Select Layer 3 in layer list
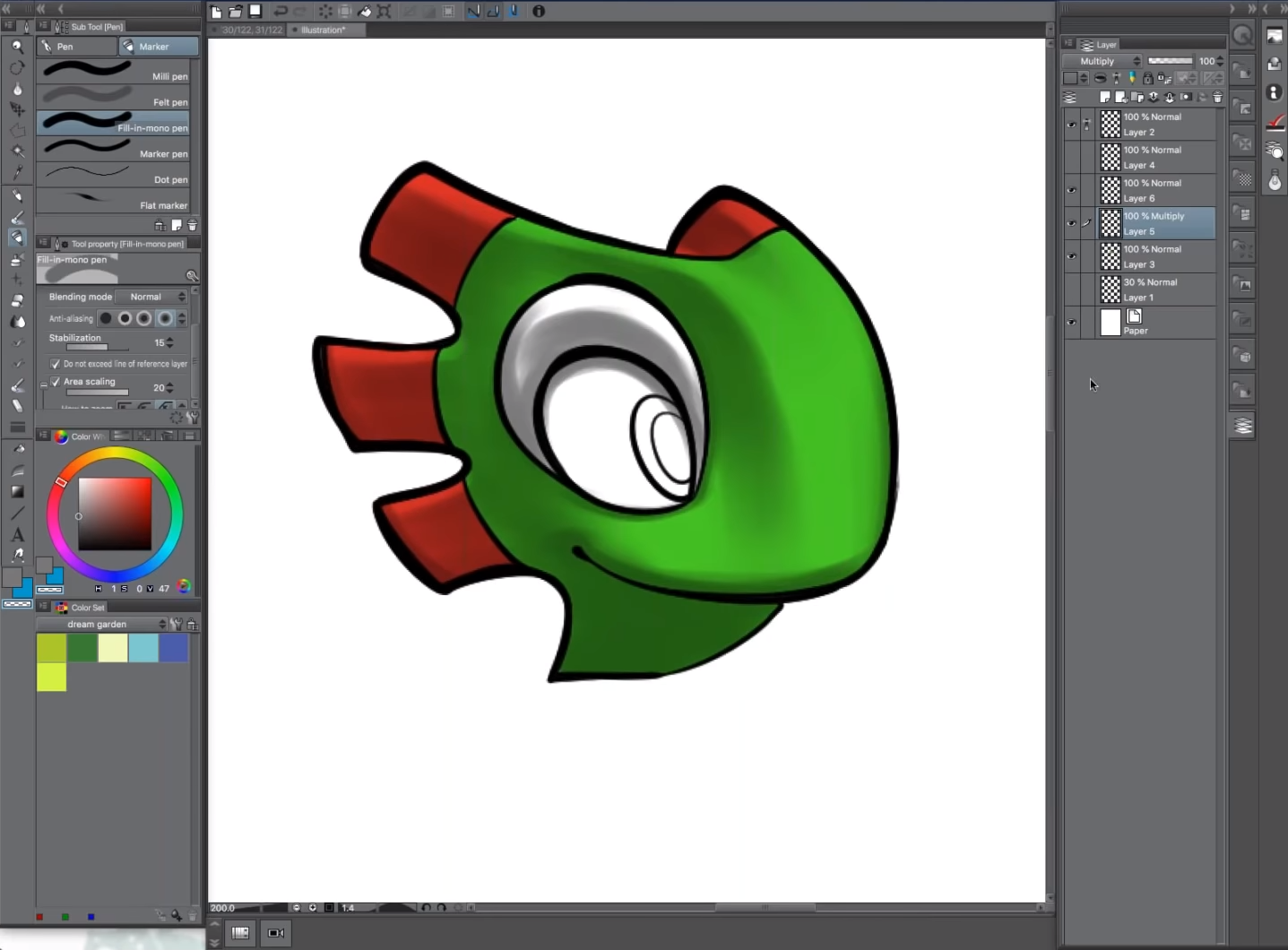Screen dimensions: 1288x950 pyautogui.click(x=1156, y=257)
